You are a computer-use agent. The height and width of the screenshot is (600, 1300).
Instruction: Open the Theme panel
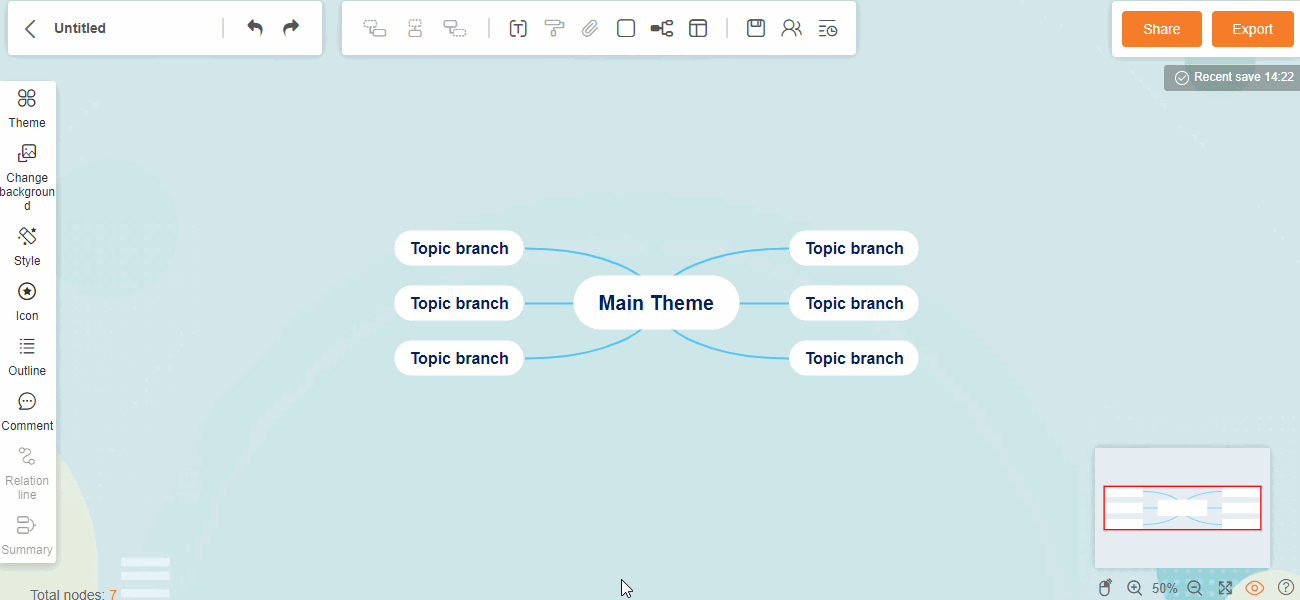27,108
